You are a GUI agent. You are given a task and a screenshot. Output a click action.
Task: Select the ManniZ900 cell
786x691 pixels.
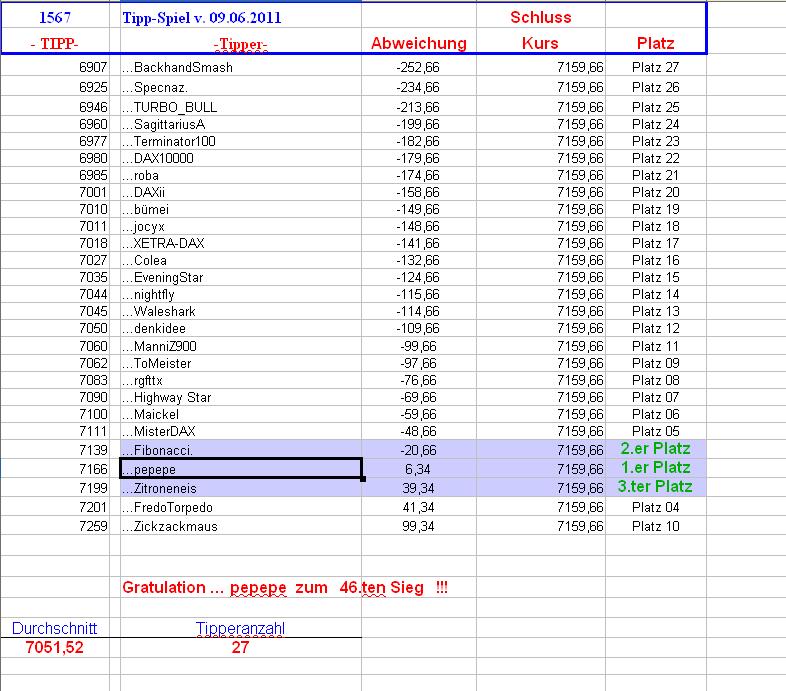(x=241, y=346)
